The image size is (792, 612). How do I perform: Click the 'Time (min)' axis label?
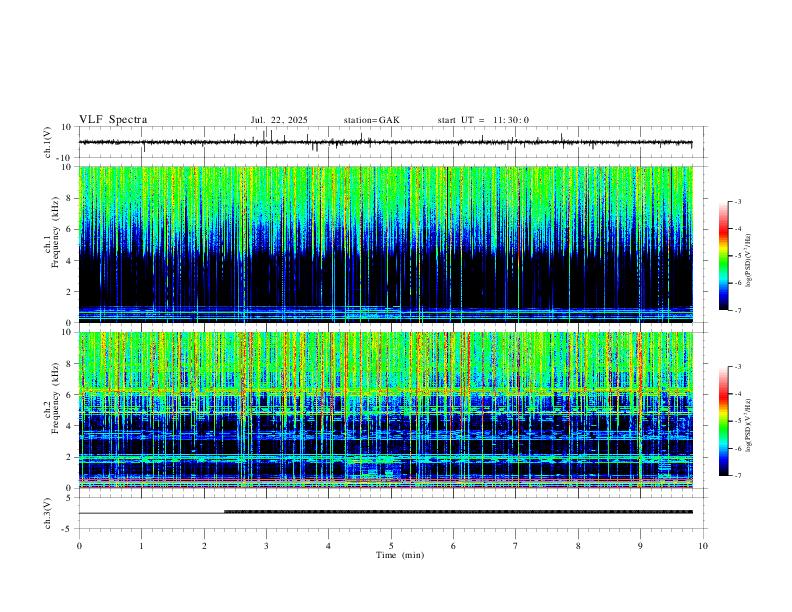tap(400, 555)
